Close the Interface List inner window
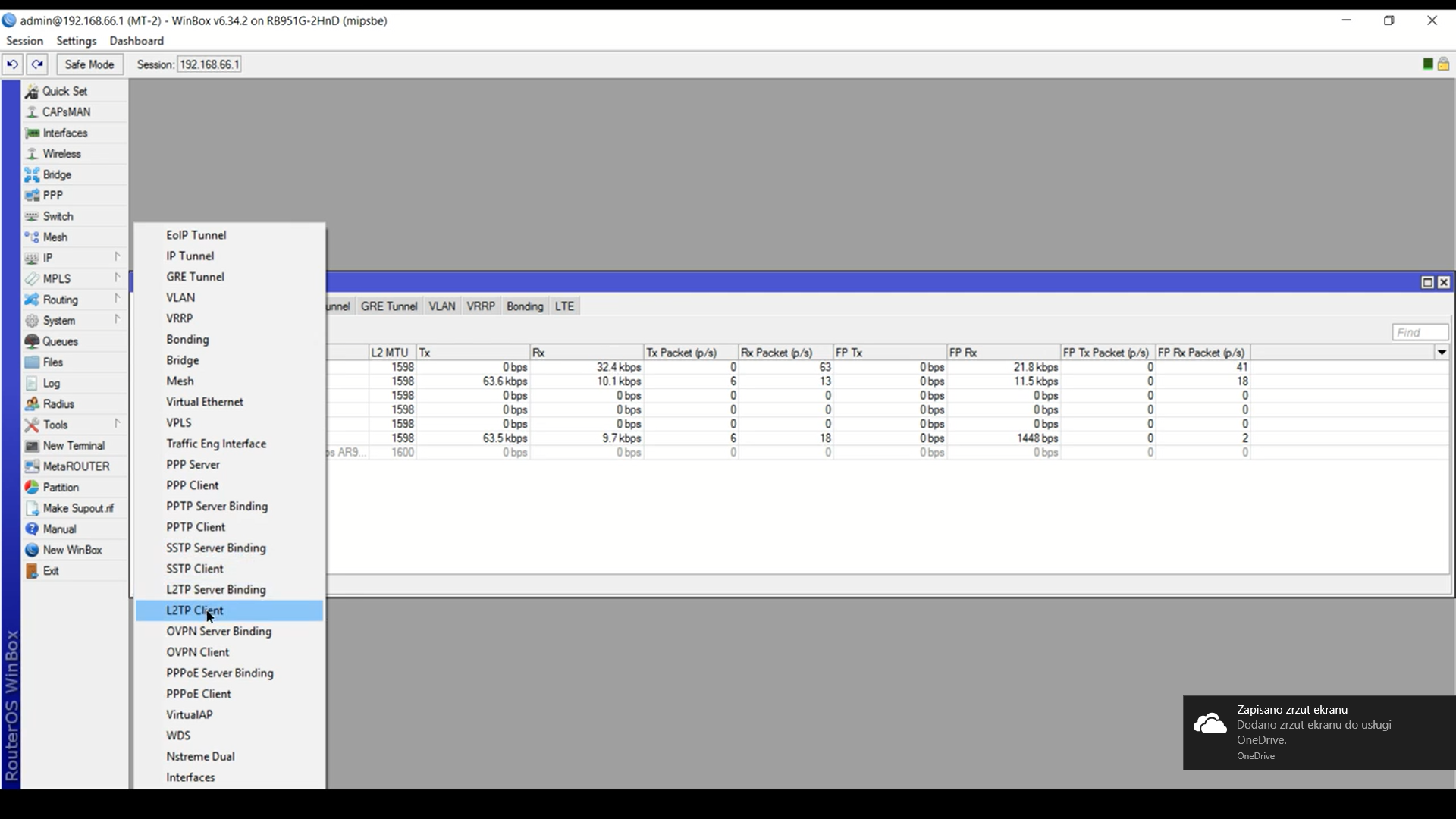Image resolution: width=1456 pixels, height=819 pixels. coord(1444,283)
